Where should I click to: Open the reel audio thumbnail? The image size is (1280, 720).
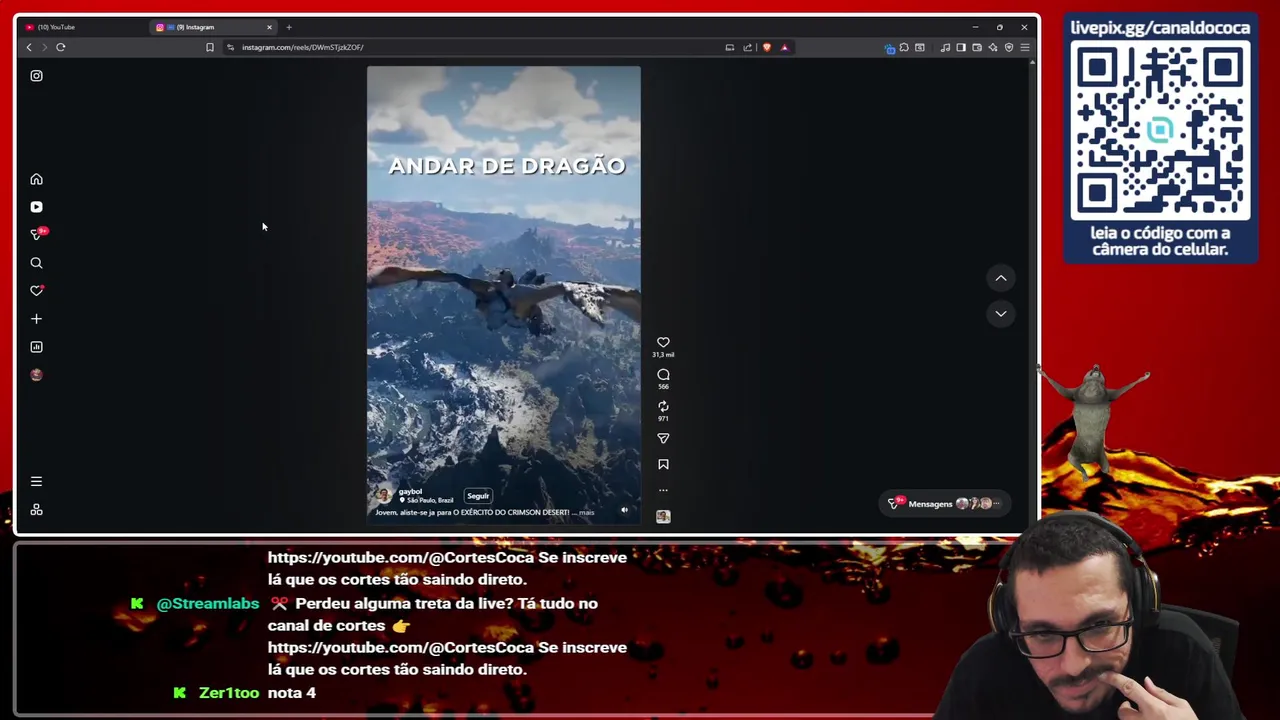coord(663,516)
